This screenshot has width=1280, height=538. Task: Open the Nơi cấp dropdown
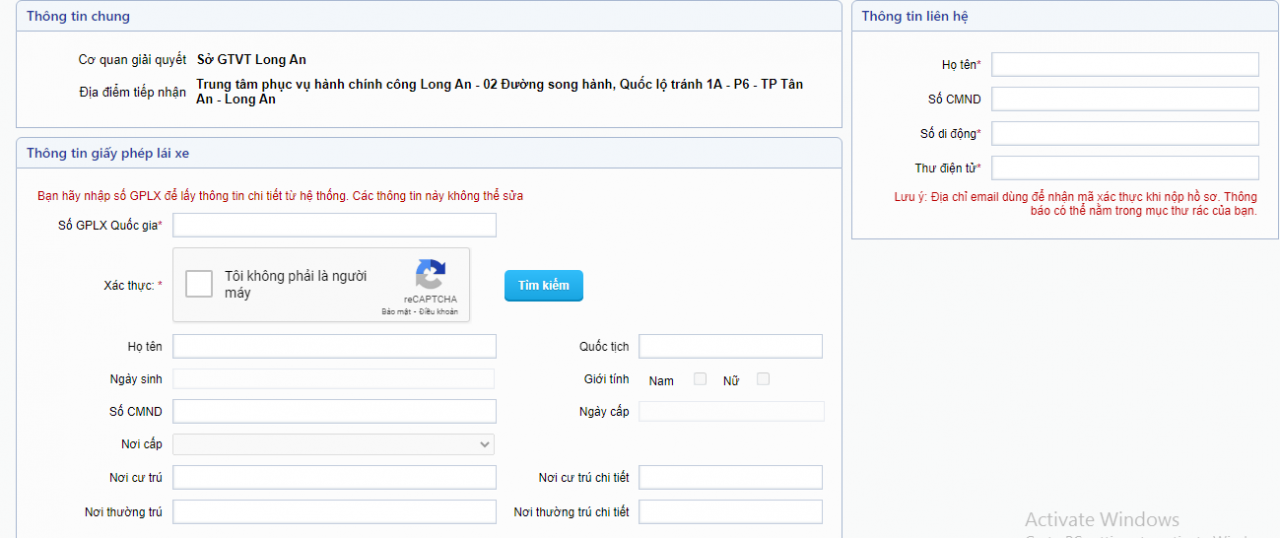(334, 444)
